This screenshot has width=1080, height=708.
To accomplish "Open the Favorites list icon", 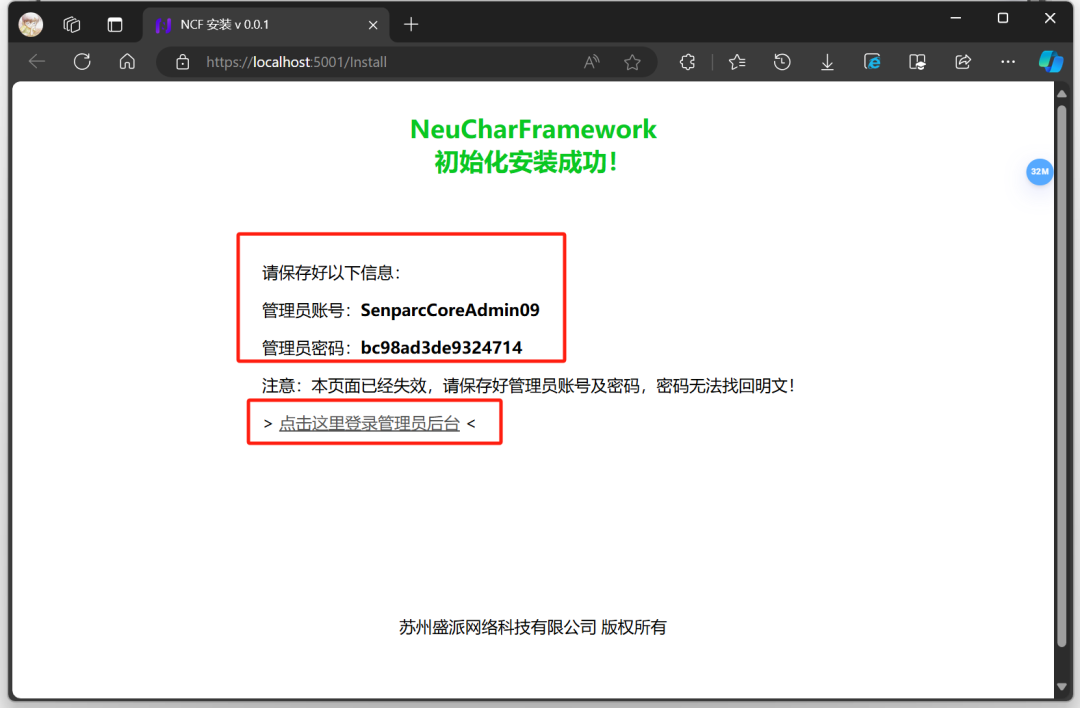I will (737, 62).
